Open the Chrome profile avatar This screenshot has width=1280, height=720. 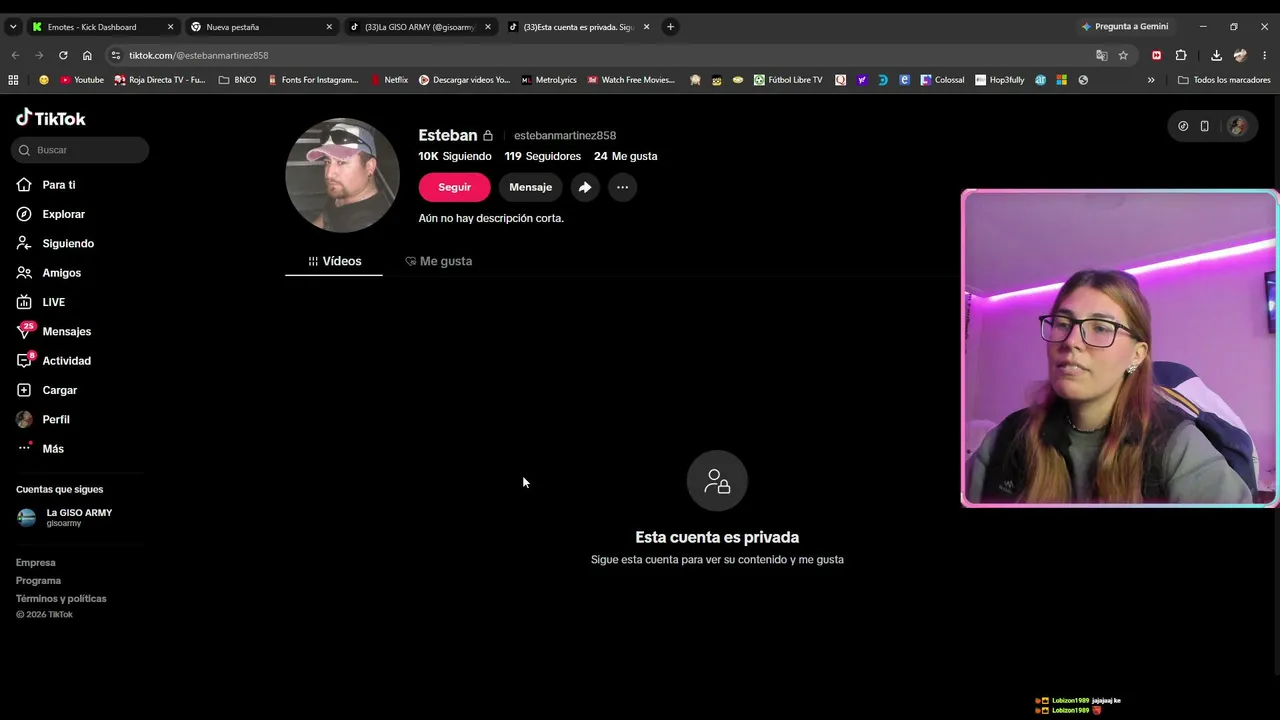click(x=1241, y=55)
